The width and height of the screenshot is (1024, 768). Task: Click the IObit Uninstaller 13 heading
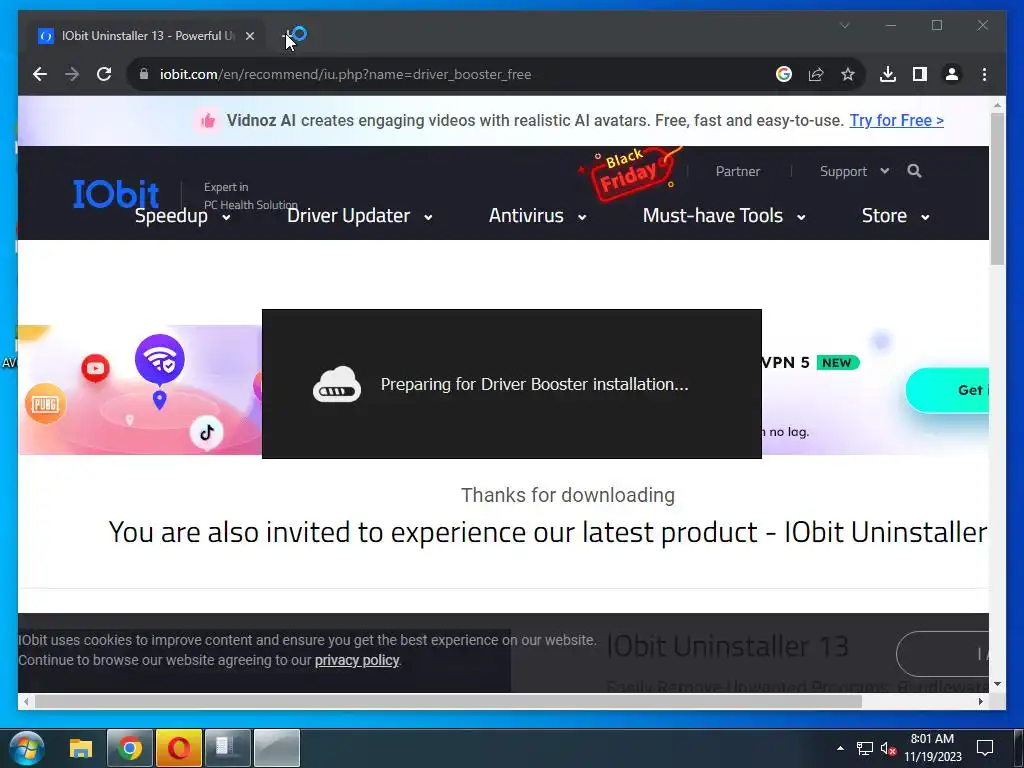tap(728, 647)
